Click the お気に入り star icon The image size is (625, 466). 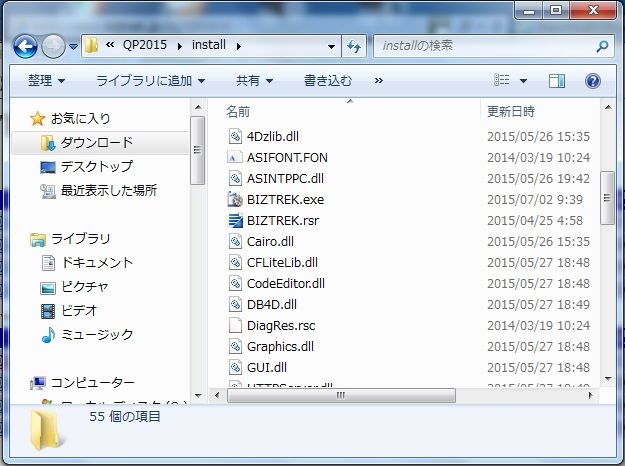pyautogui.click(x=37, y=118)
